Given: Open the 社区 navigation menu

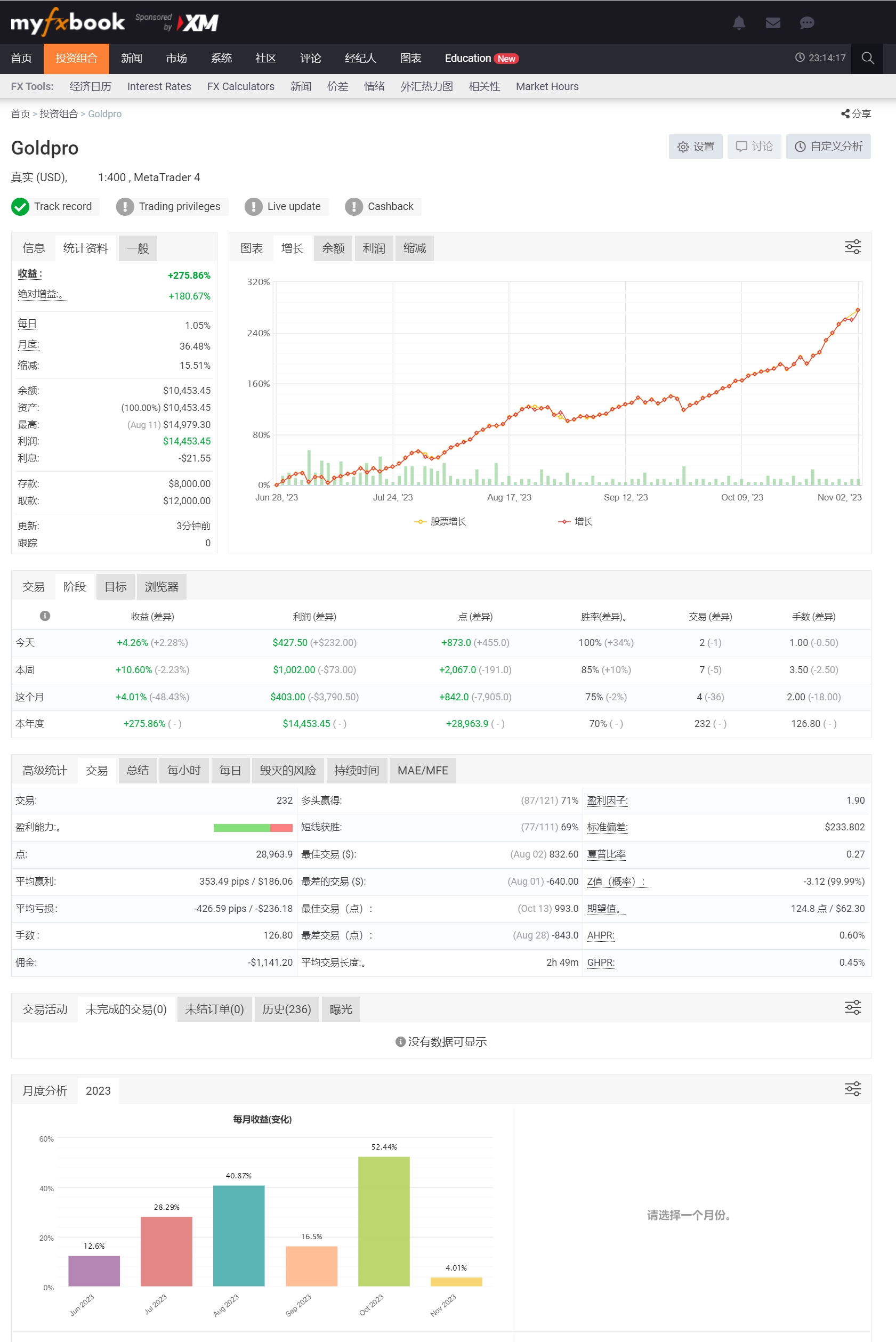Looking at the screenshot, I should (x=266, y=58).
